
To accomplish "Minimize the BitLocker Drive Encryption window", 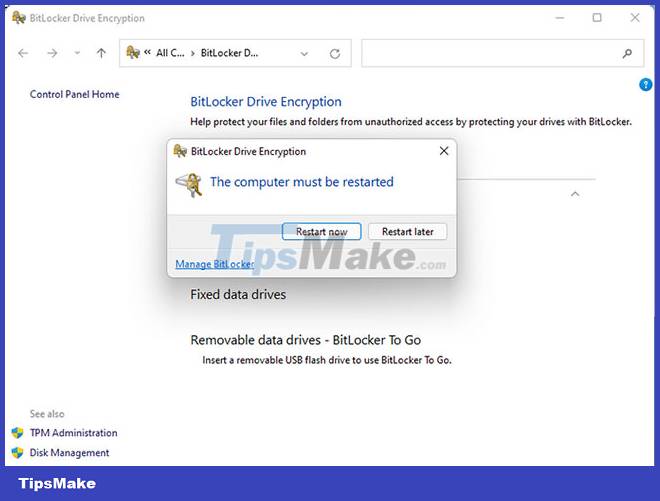I will tap(559, 18).
